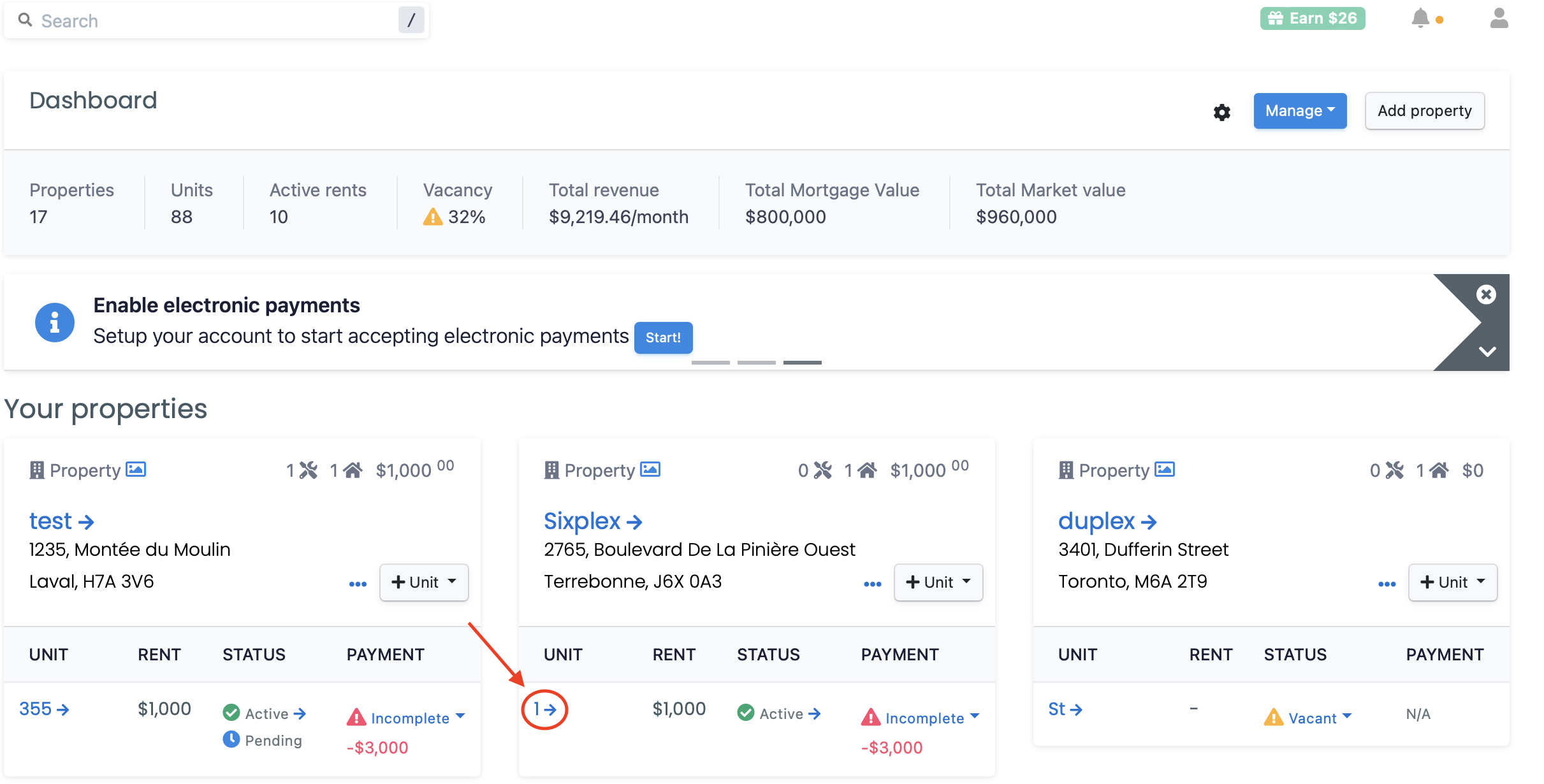Open the notifications bell

(1420, 18)
